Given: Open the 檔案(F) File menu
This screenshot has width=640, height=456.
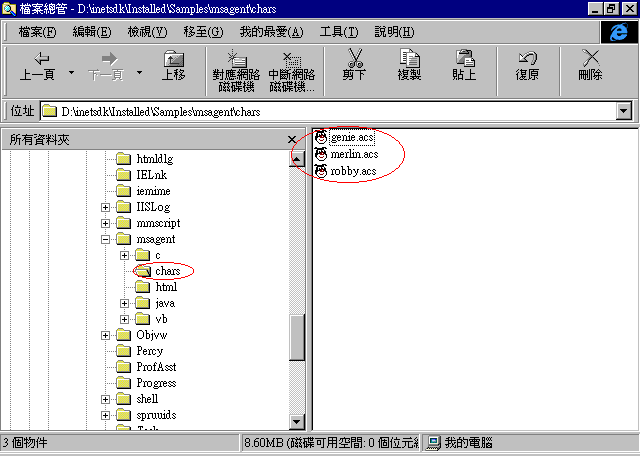Looking at the screenshot, I should pyautogui.click(x=38, y=32).
